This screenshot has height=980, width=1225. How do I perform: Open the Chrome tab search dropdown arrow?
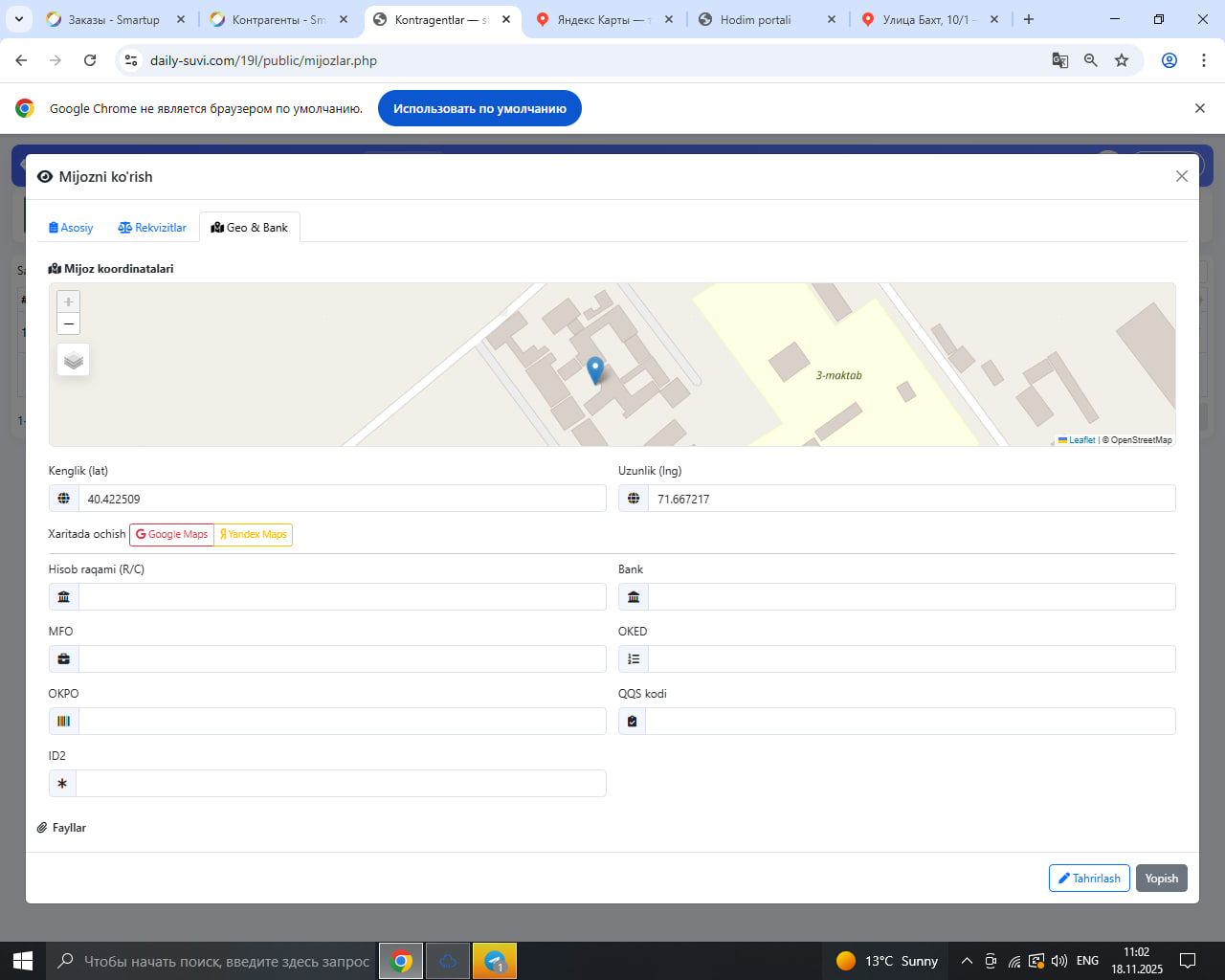[x=19, y=19]
